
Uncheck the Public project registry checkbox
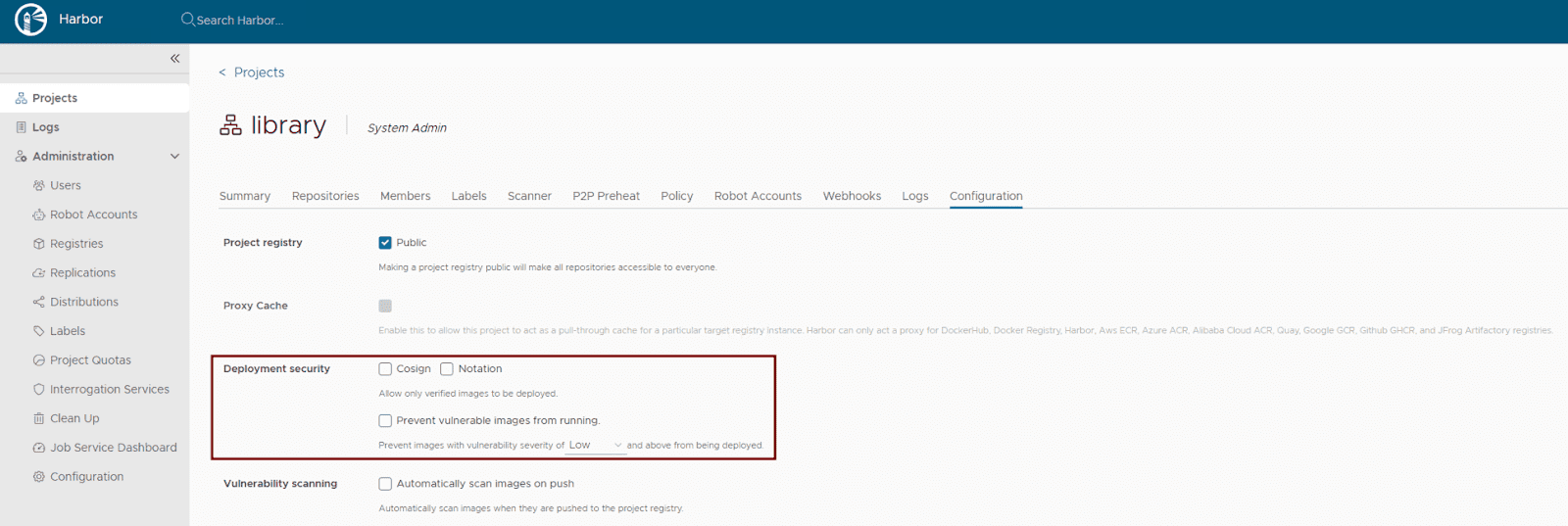(385, 243)
